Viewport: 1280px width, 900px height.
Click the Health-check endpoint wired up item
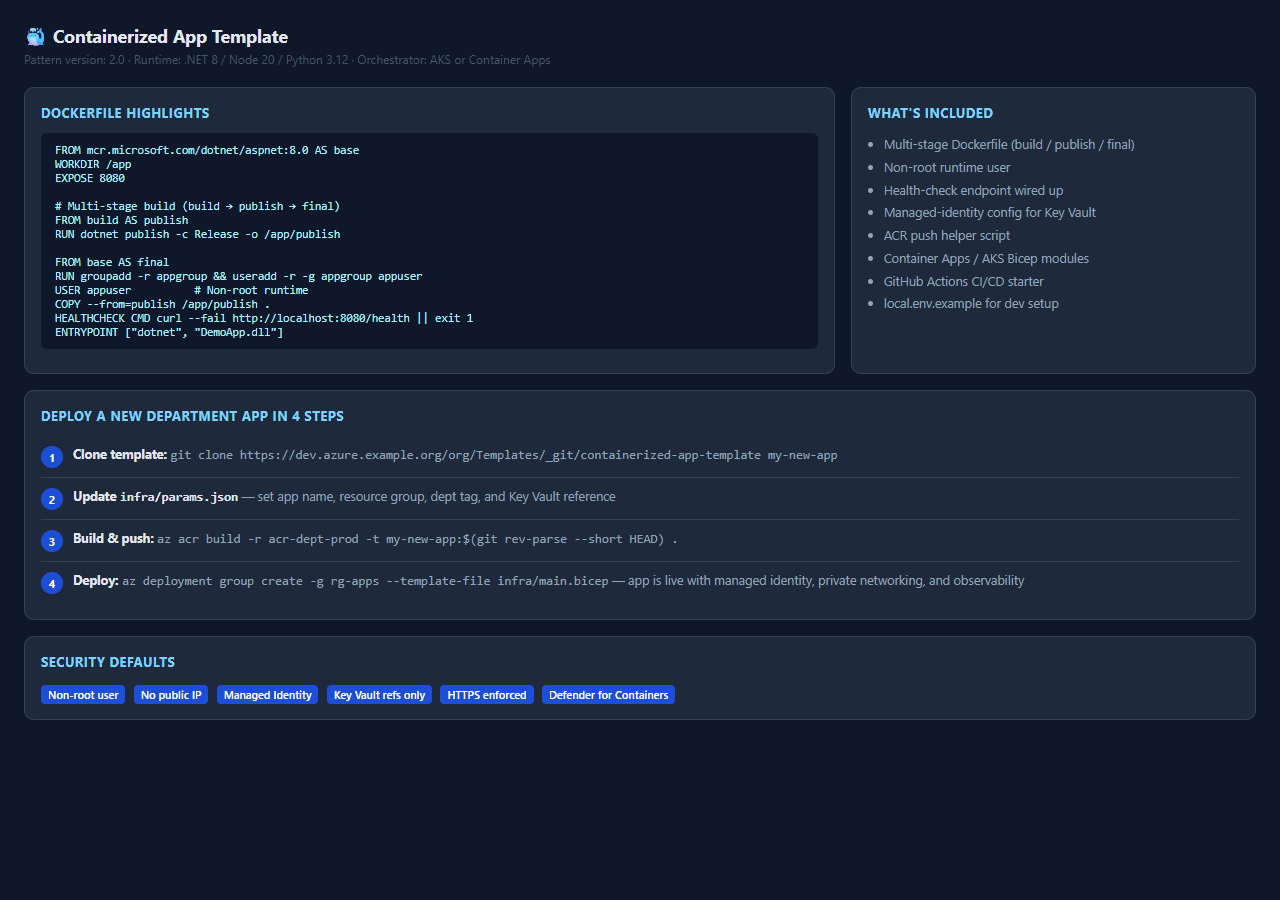[x=973, y=190]
